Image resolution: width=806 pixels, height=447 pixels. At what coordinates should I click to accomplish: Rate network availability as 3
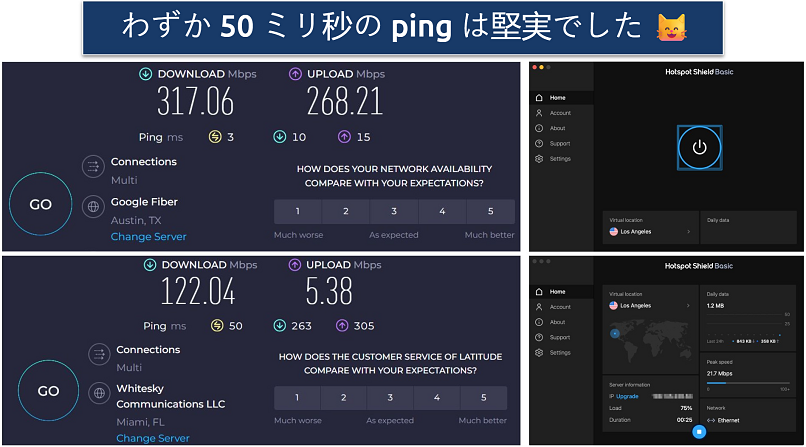pyautogui.click(x=394, y=212)
